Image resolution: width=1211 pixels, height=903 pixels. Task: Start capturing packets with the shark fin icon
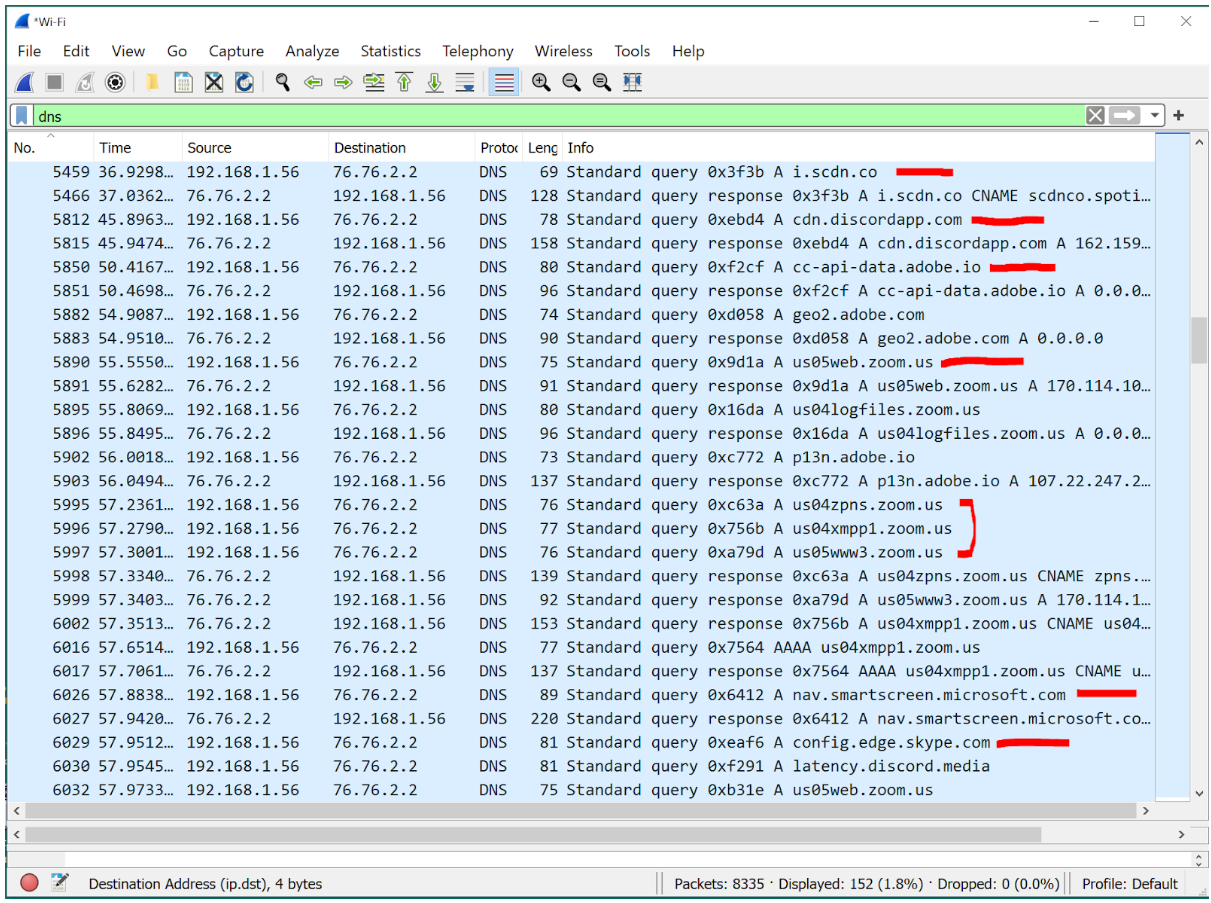pos(25,83)
